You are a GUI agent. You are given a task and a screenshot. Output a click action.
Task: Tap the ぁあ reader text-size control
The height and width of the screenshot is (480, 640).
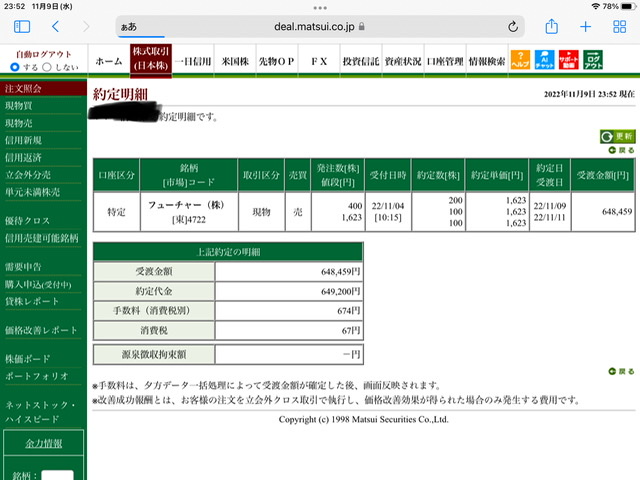(129, 27)
